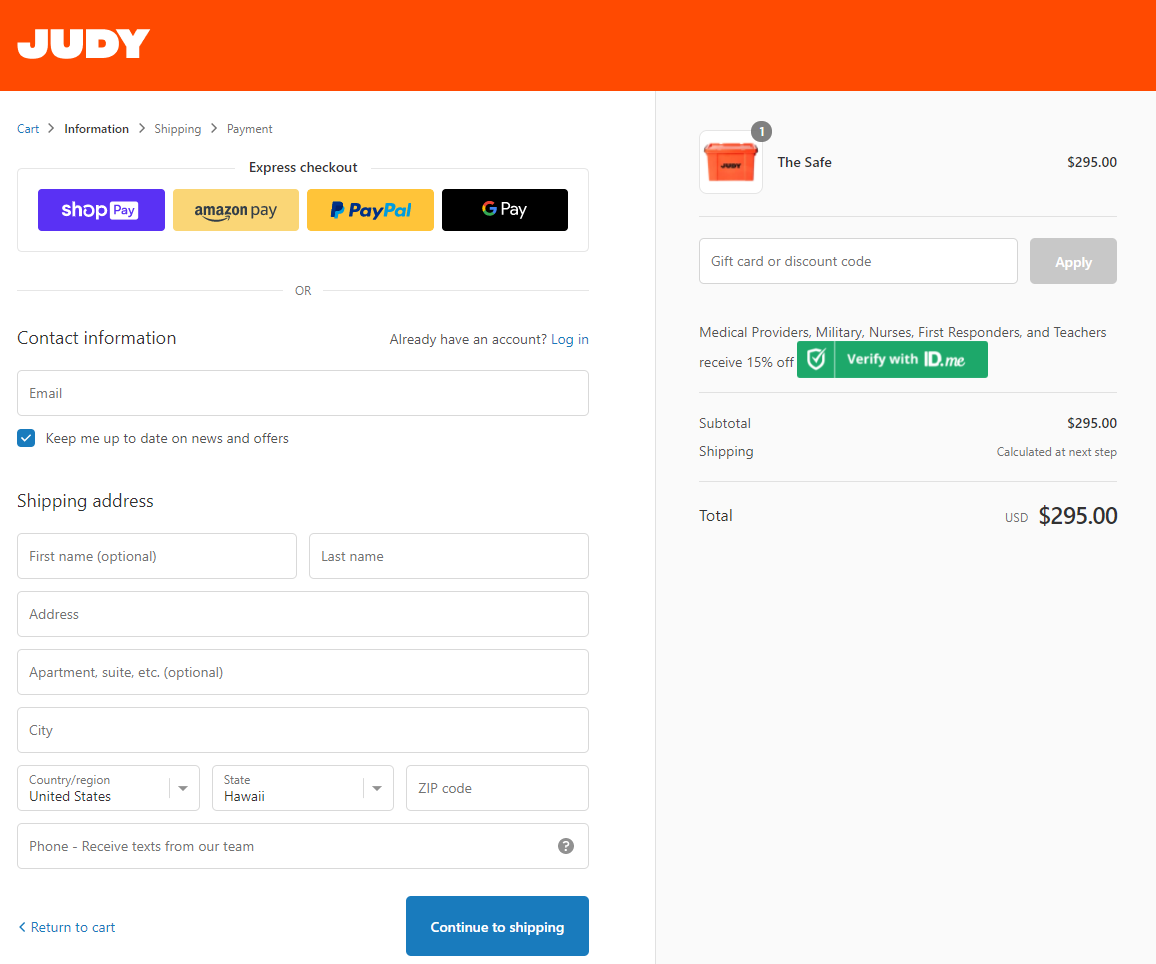Pay with the Shop Pay button
This screenshot has width=1156, height=964.
[x=101, y=210]
